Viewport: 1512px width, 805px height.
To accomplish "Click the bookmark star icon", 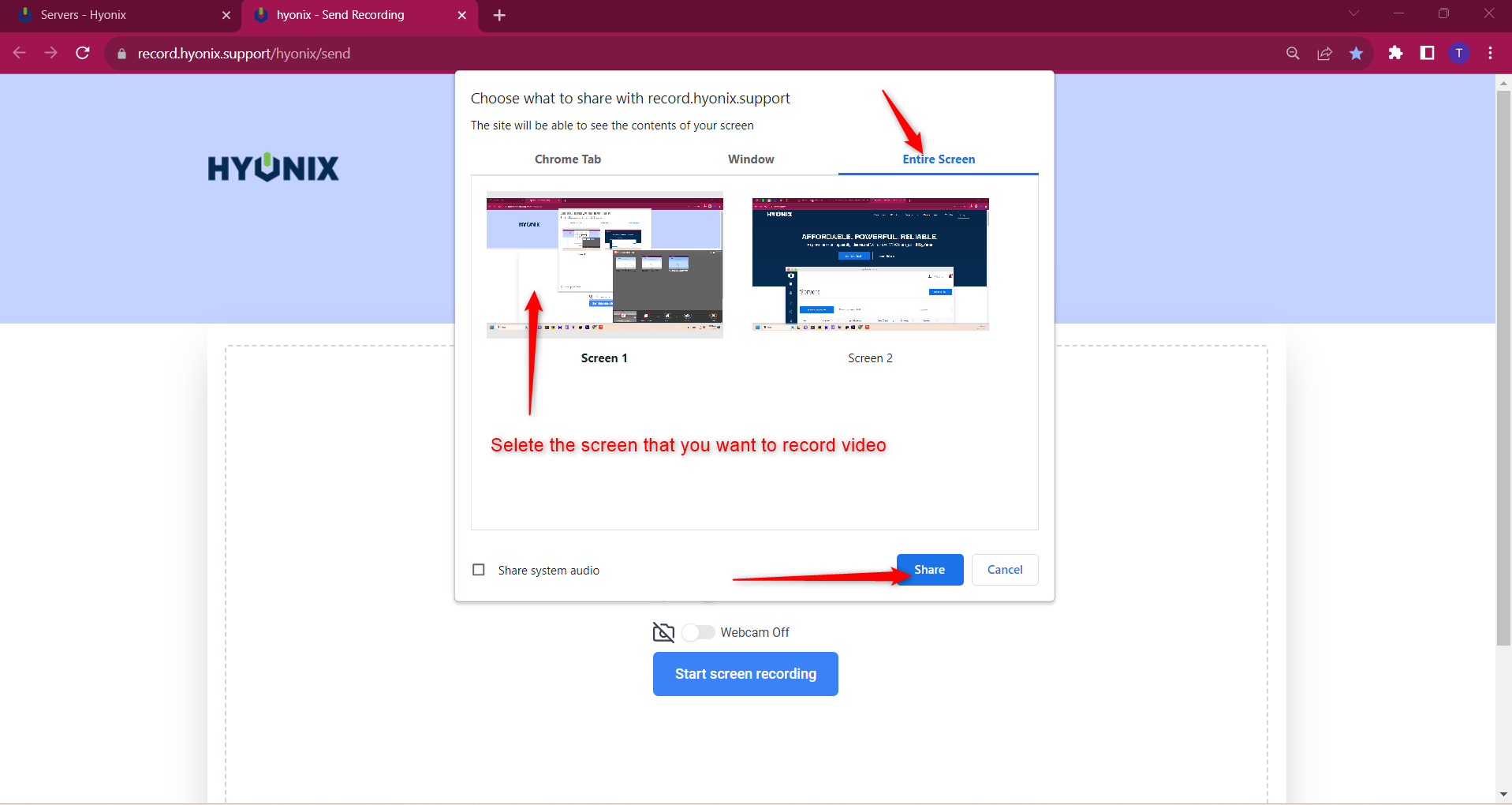I will pyautogui.click(x=1356, y=53).
